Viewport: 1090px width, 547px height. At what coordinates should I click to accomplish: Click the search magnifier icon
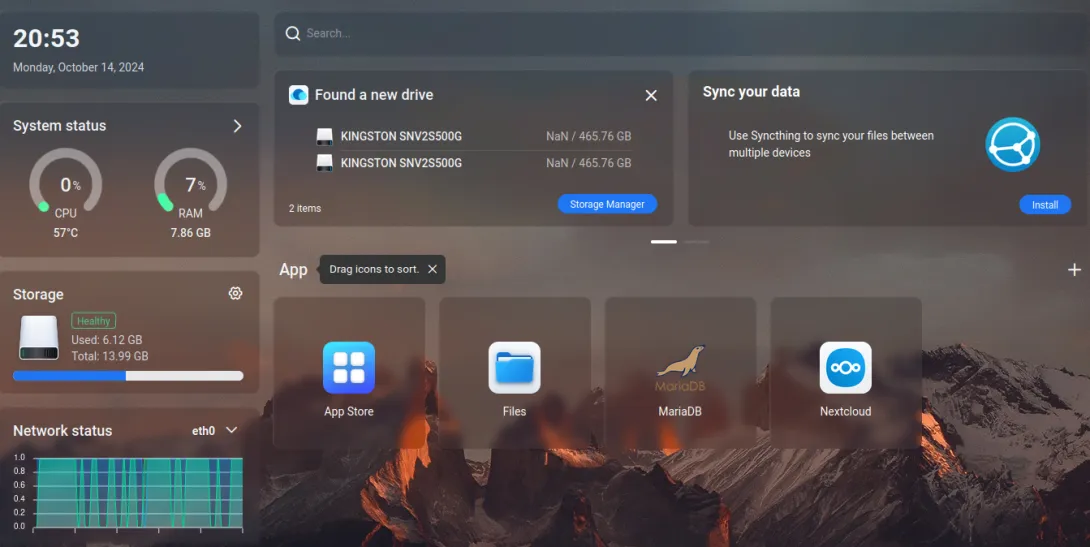[x=293, y=33]
